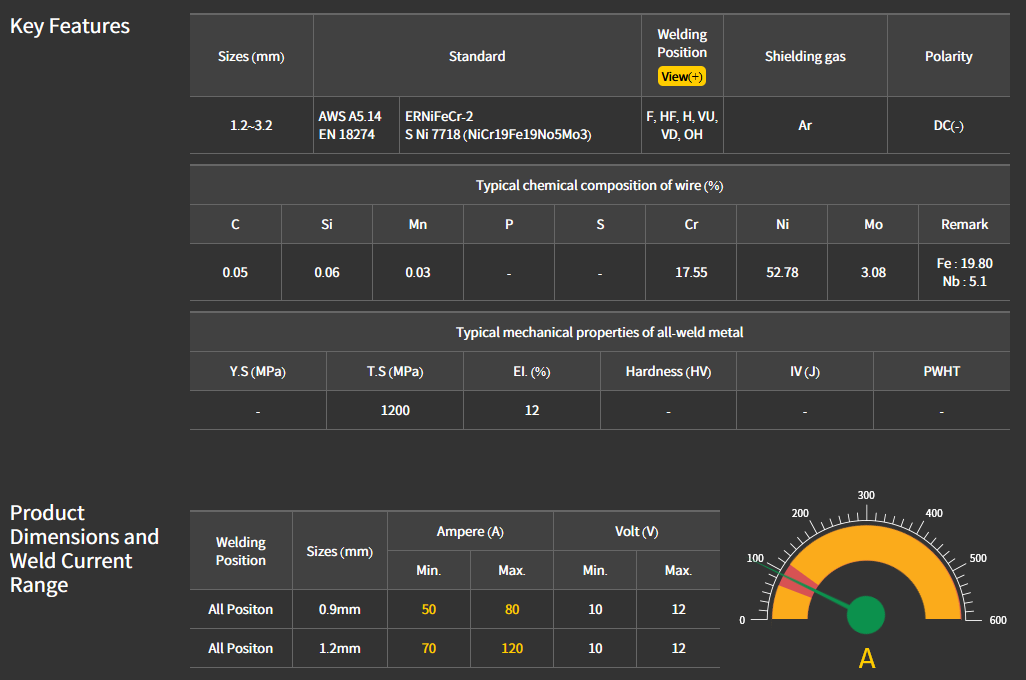Select the Key Features heading
The height and width of the screenshot is (680, 1026).
click(70, 26)
